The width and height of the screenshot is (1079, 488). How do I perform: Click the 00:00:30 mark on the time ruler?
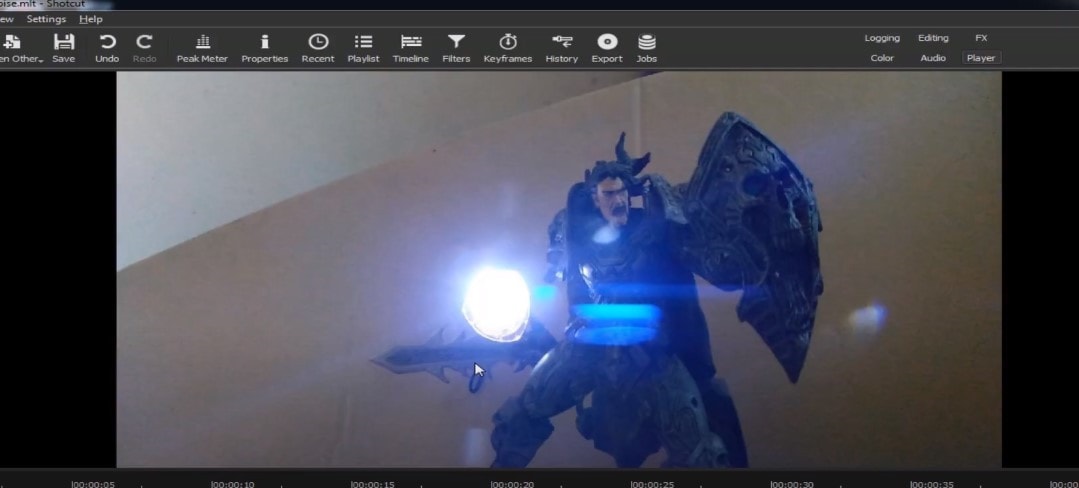(x=791, y=484)
